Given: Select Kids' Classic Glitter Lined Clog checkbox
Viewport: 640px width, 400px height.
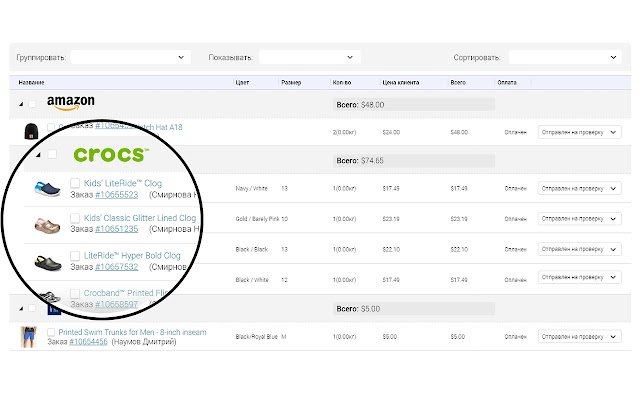Looking at the screenshot, I should coord(75,218).
